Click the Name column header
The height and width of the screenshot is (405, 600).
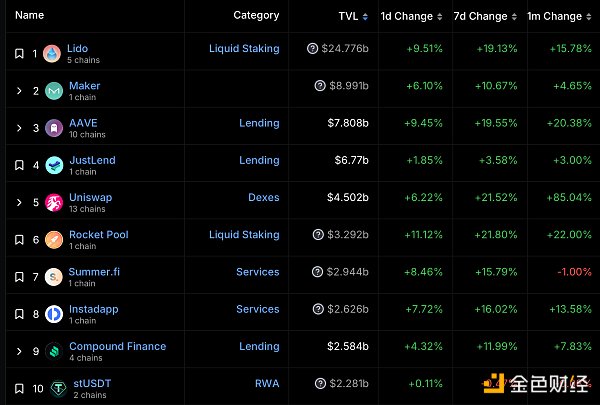tap(29, 16)
